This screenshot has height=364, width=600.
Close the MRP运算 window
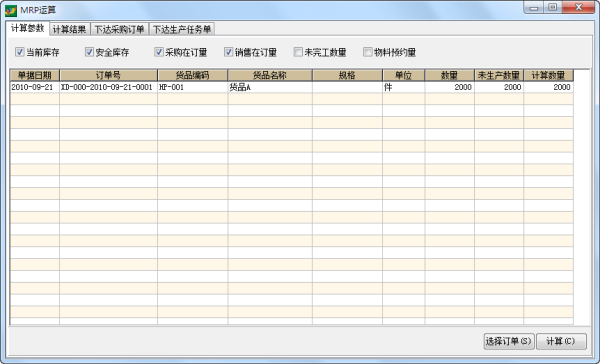point(579,7)
